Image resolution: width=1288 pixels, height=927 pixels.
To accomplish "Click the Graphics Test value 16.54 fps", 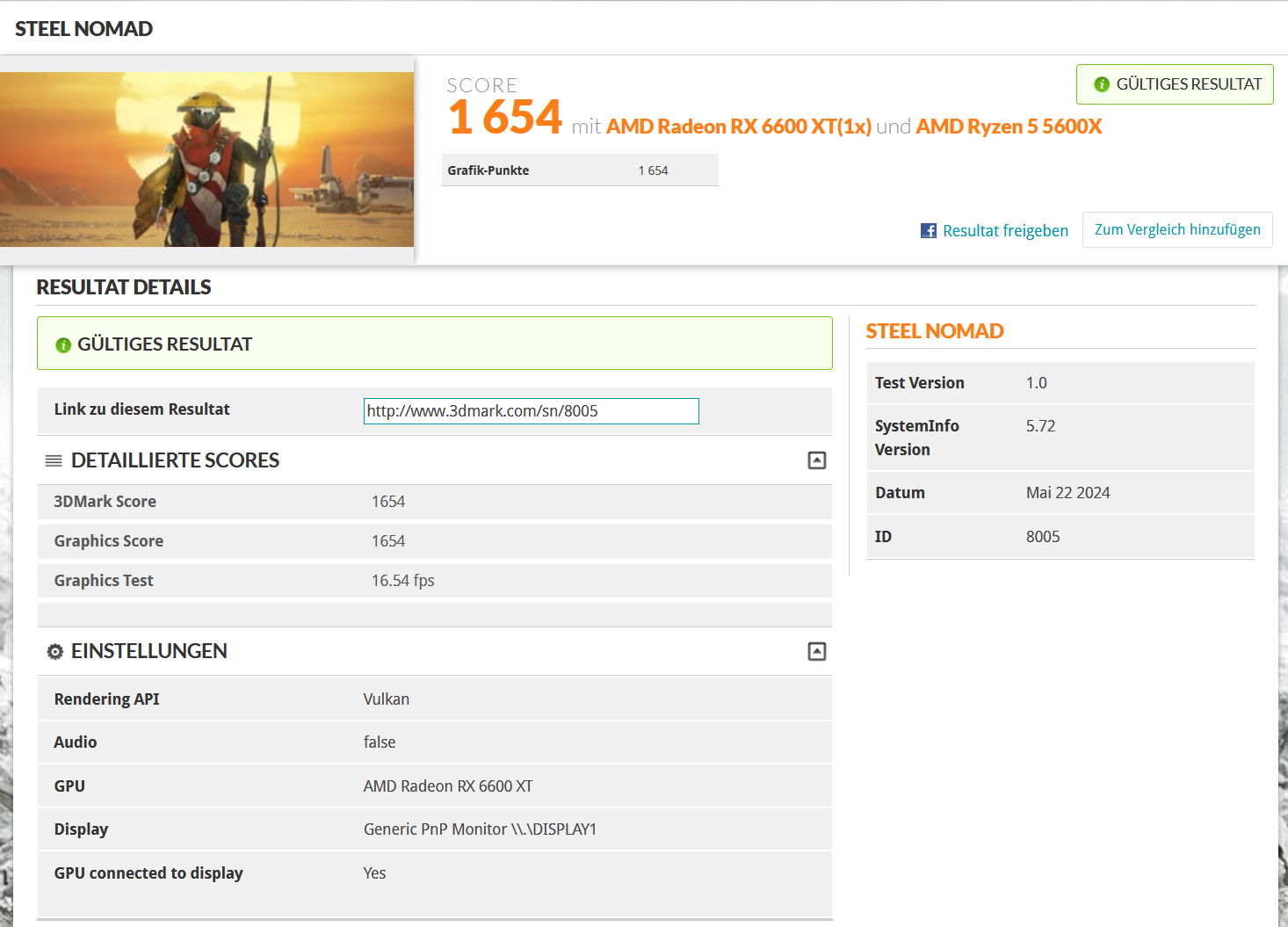I will 403,581.
